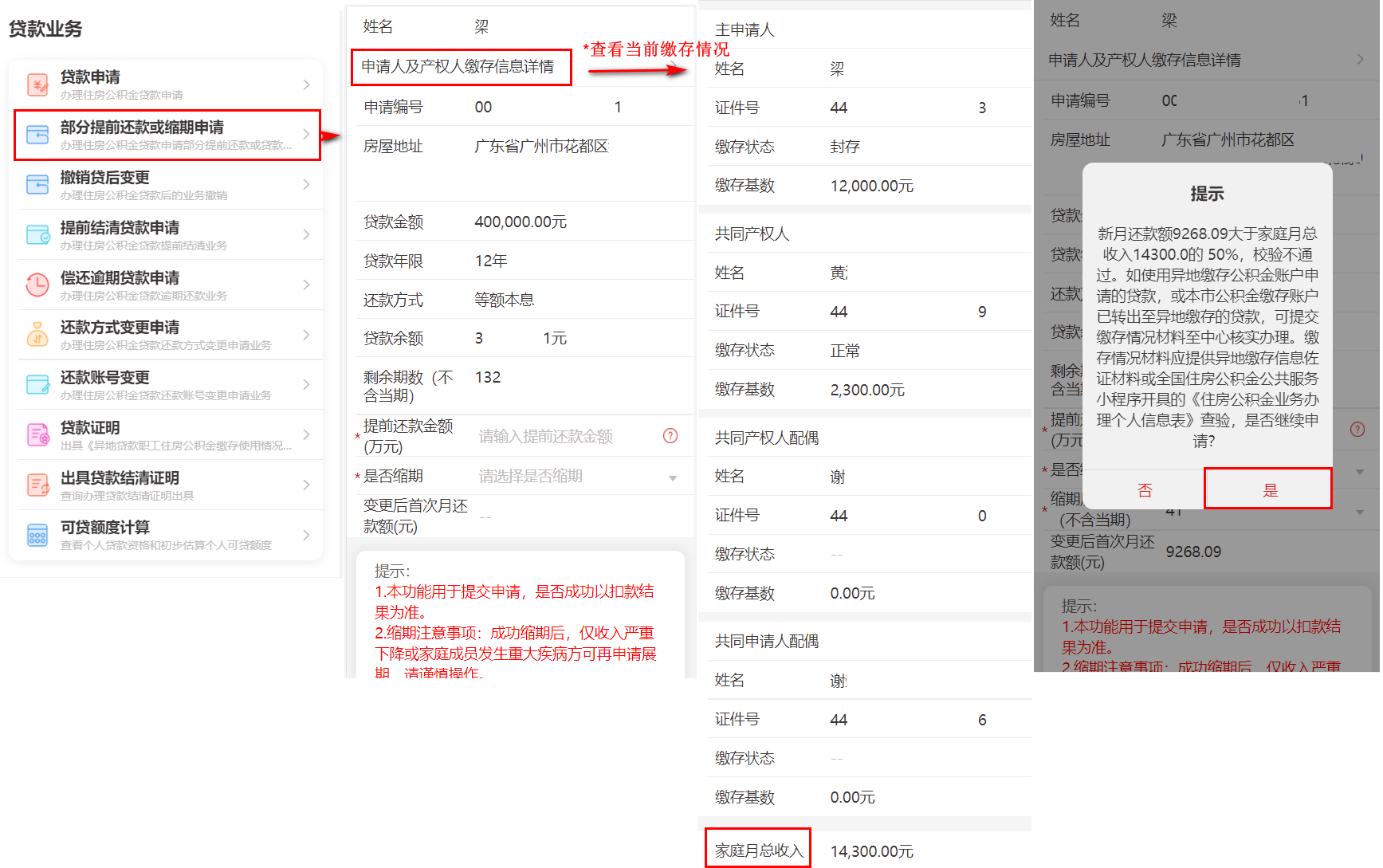
Task: Click the 等额本息 repayment method value
Action: point(505,300)
